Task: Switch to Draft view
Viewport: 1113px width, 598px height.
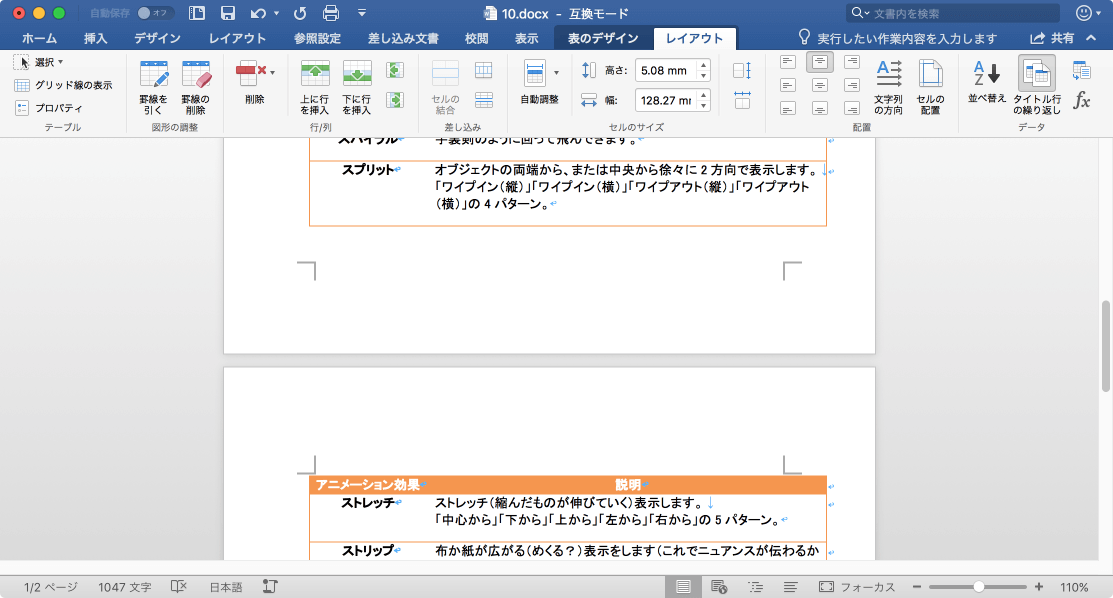Action: [x=790, y=587]
